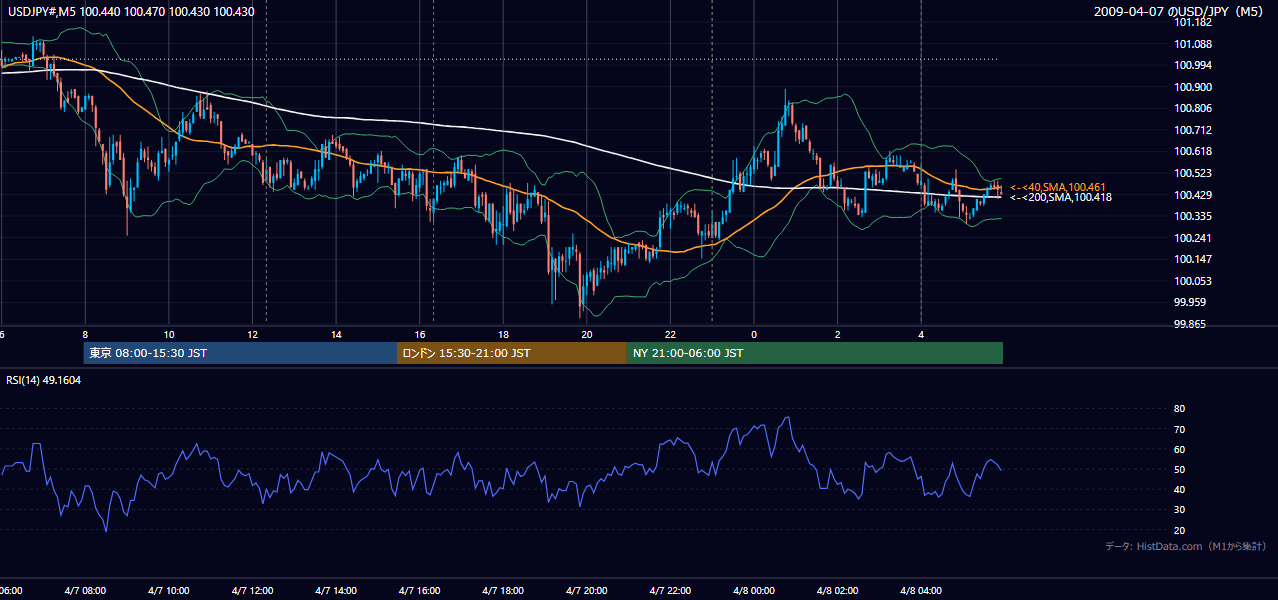Click the 101.088 price axis label
Viewport: 1278px width, 600px height.
pos(1193,44)
